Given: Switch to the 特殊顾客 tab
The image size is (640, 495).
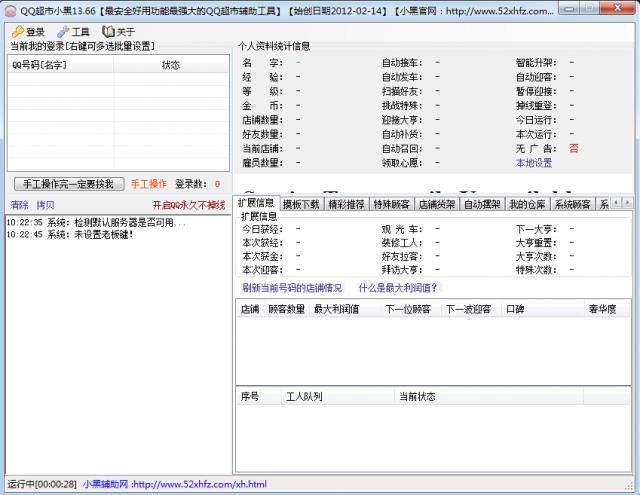Looking at the screenshot, I should 392,204.
